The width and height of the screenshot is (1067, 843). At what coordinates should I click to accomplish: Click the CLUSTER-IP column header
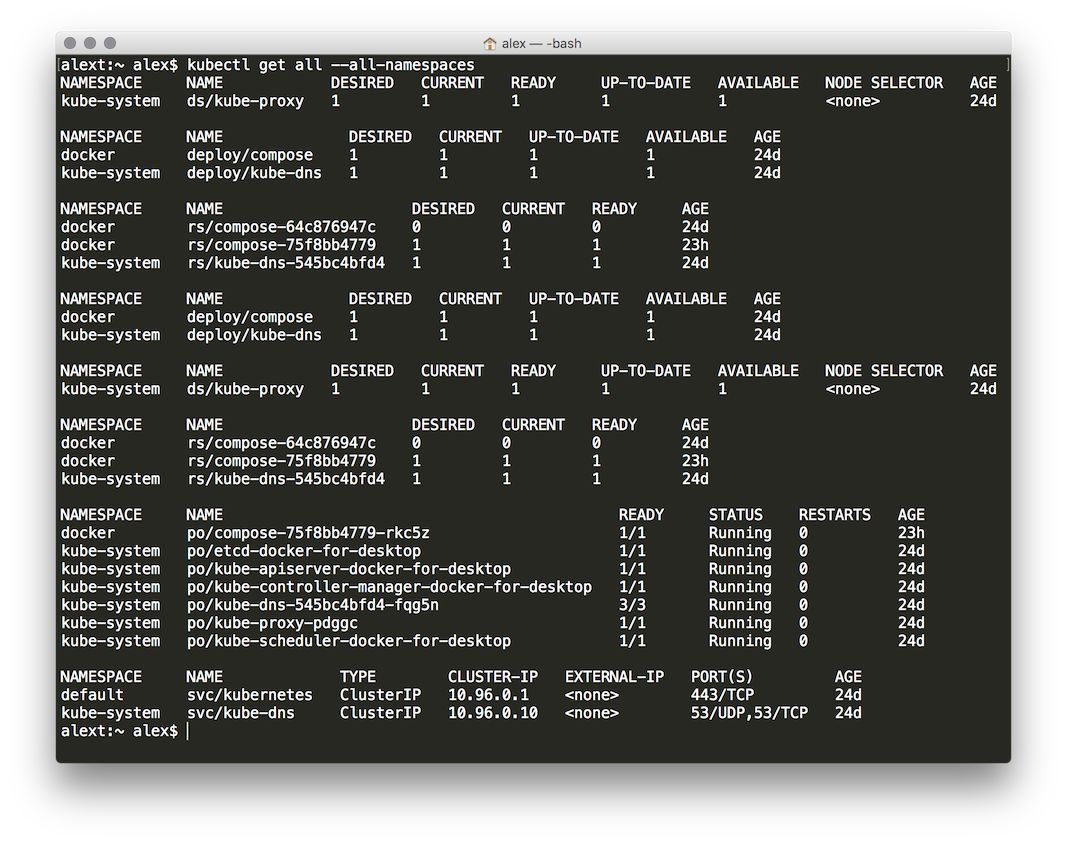tap(493, 677)
